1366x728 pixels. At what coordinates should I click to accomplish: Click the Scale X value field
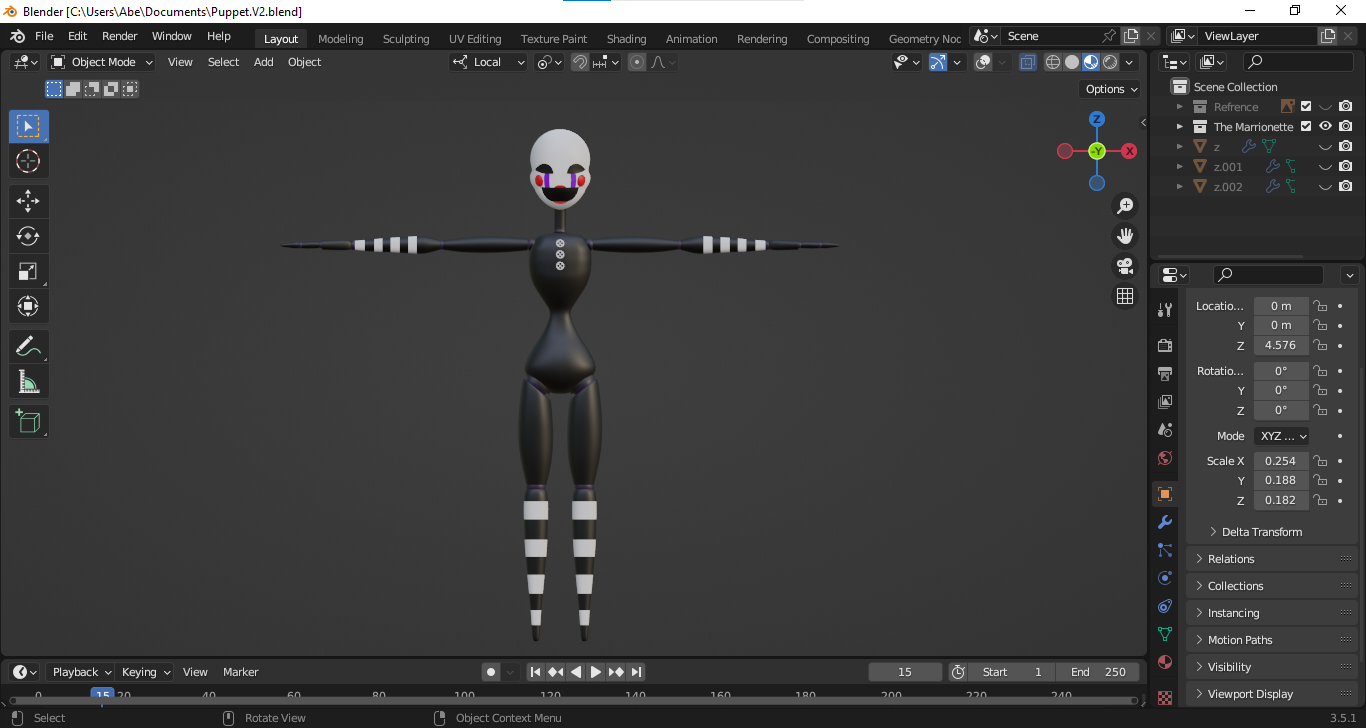pyautogui.click(x=1281, y=461)
